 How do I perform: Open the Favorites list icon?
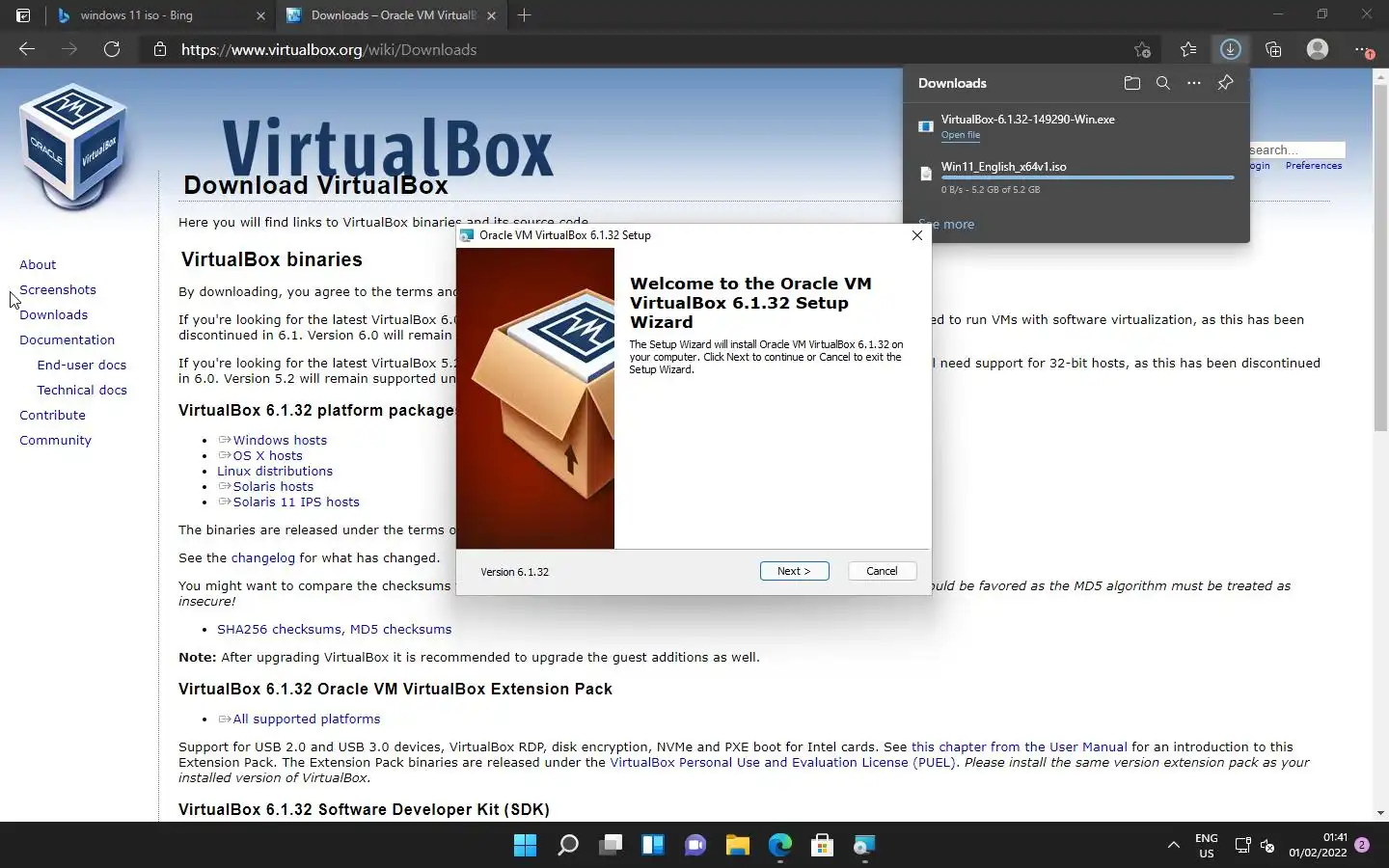(x=1187, y=49)
